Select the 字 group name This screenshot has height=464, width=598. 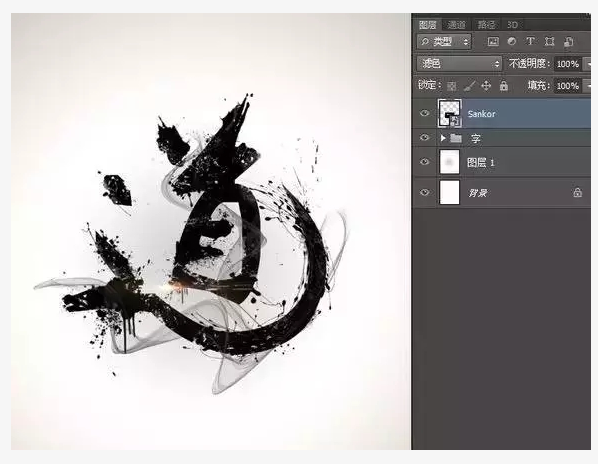[476, 138]
